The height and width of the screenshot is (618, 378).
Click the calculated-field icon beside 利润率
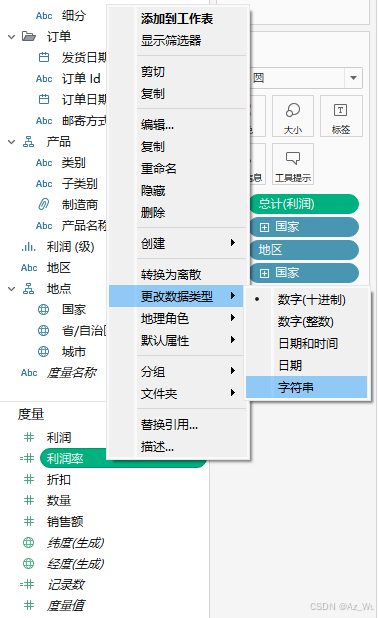point(27,458)
